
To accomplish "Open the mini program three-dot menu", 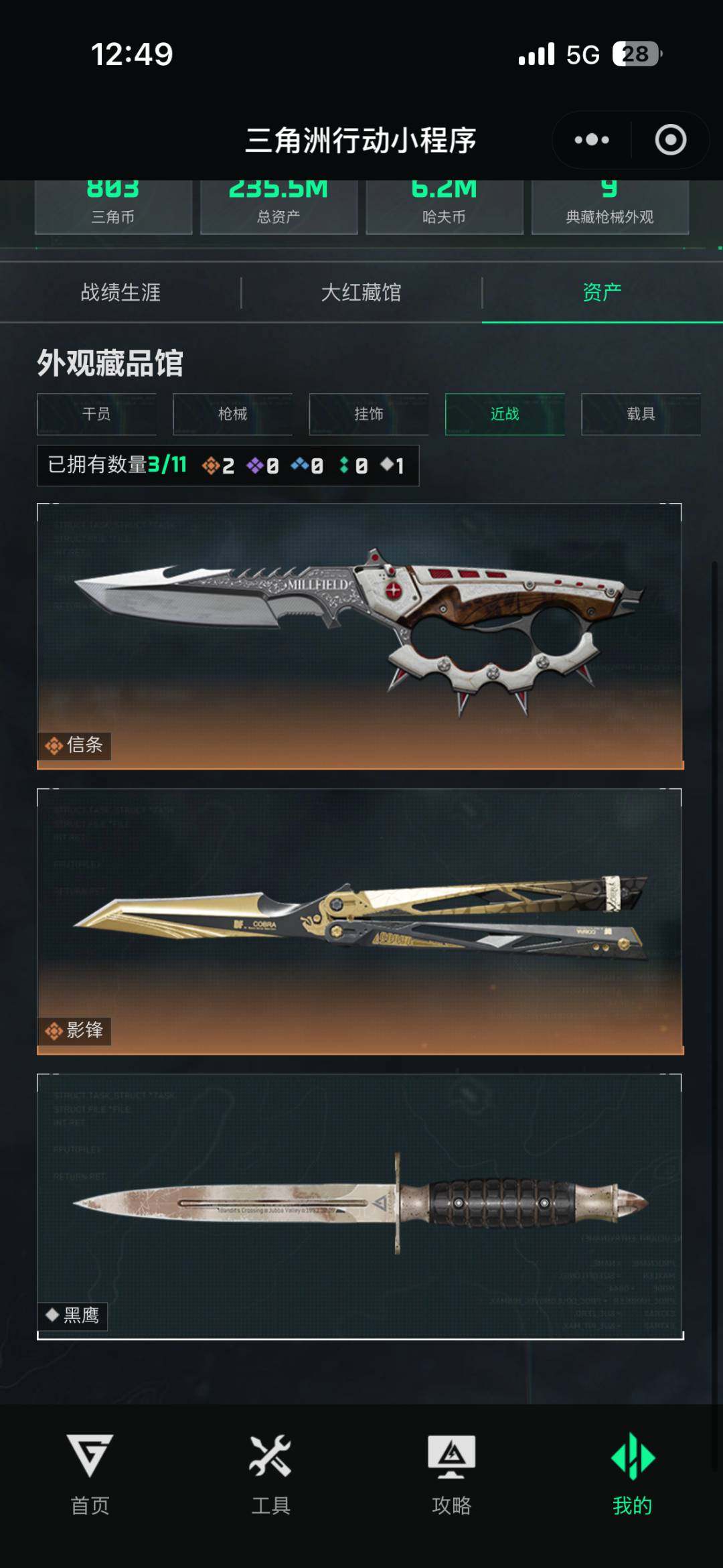I will click(x=592, y=140).
